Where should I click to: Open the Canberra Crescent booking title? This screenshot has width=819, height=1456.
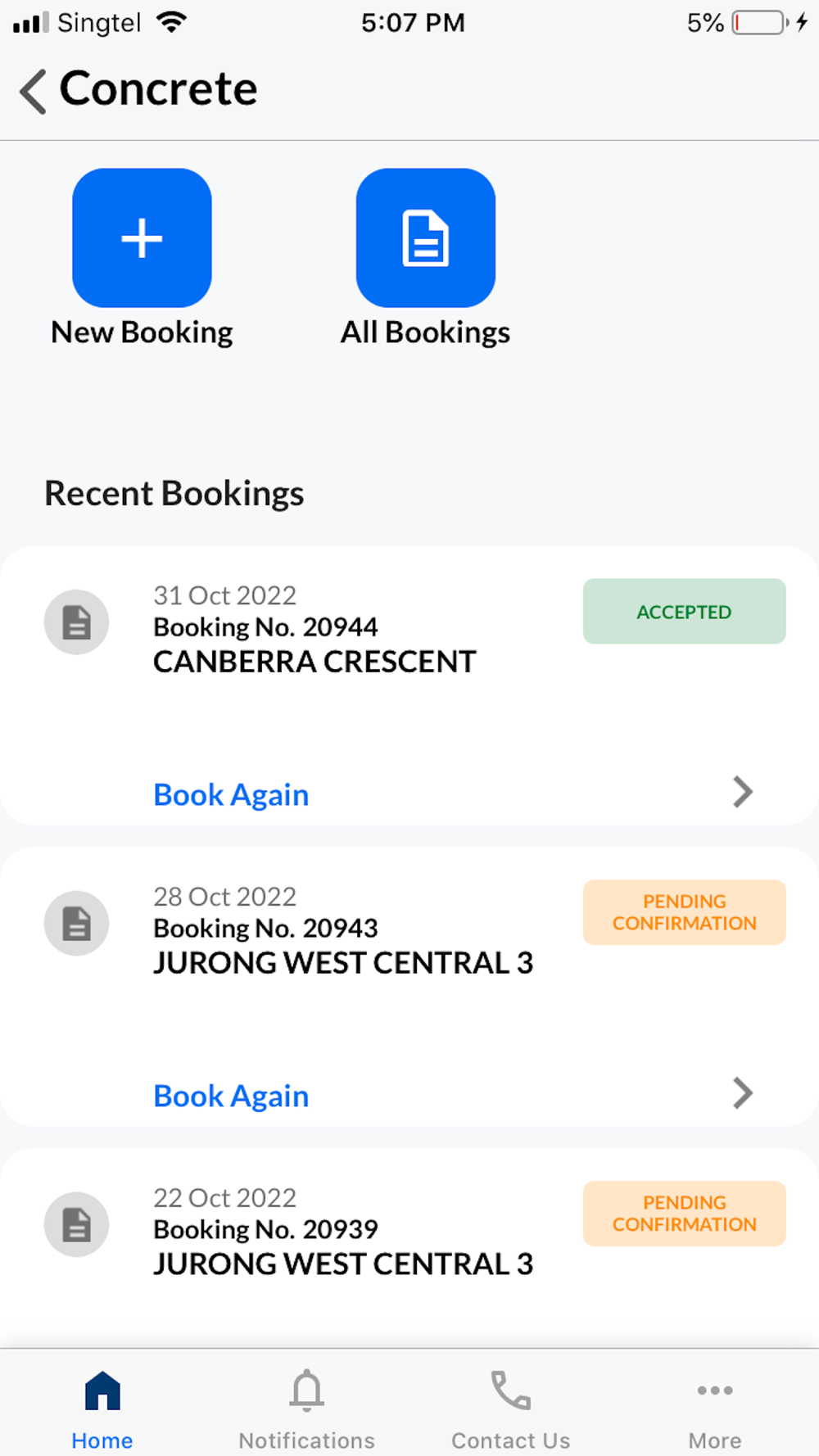coord(314,662)
